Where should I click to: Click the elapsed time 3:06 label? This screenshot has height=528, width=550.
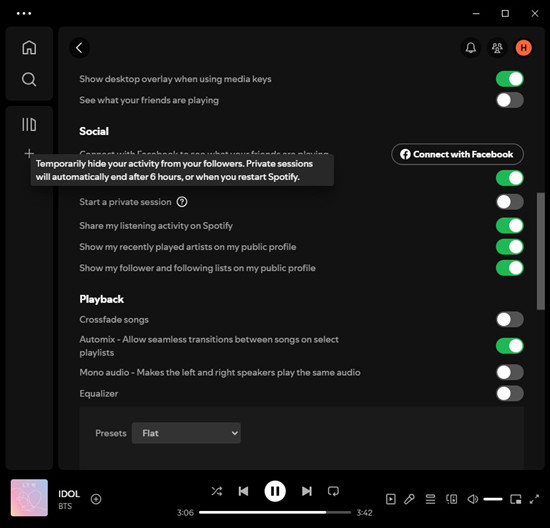pyautogui.click(x=185, y=513)
